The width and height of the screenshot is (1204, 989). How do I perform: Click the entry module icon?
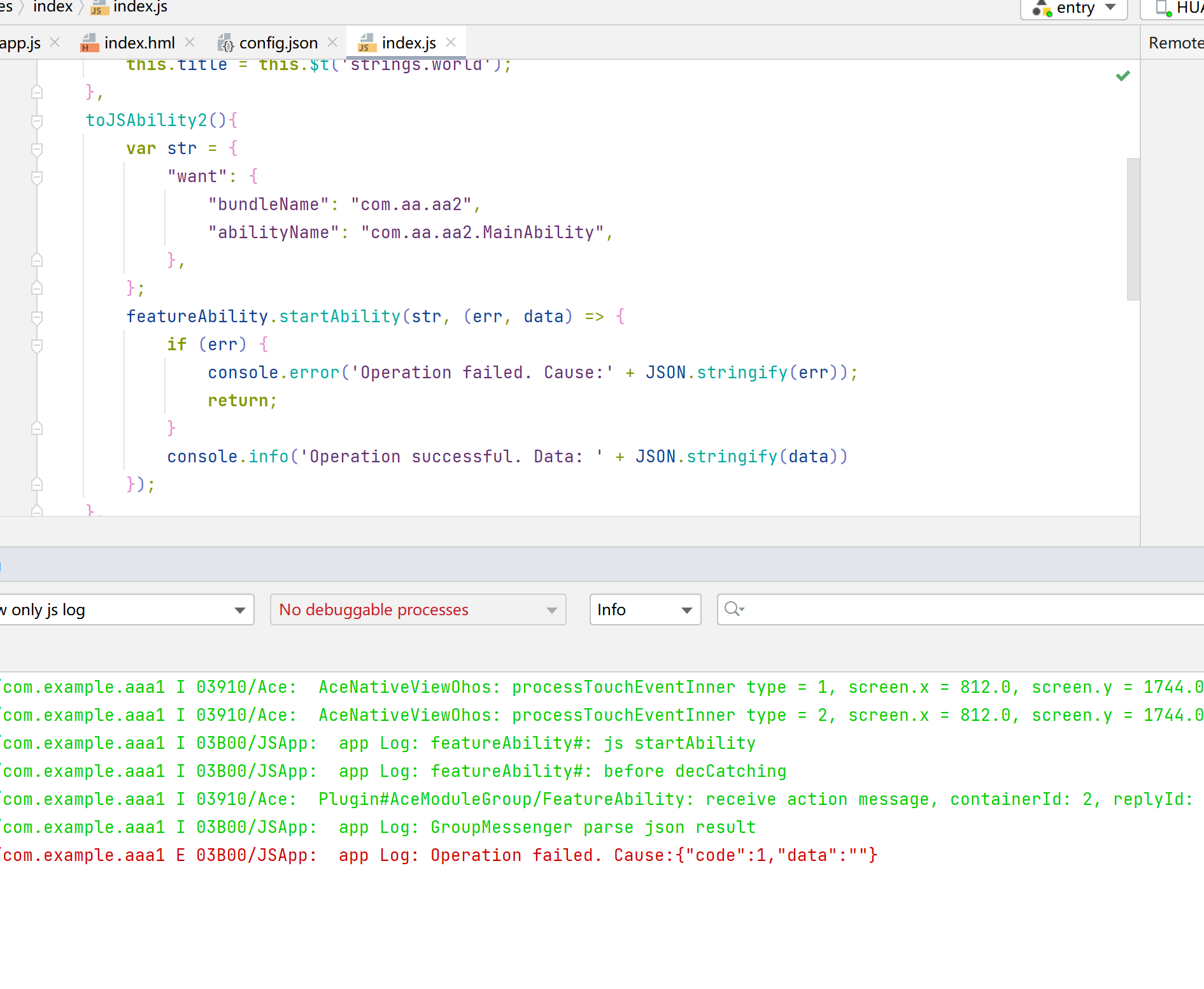click(1041, 8)
